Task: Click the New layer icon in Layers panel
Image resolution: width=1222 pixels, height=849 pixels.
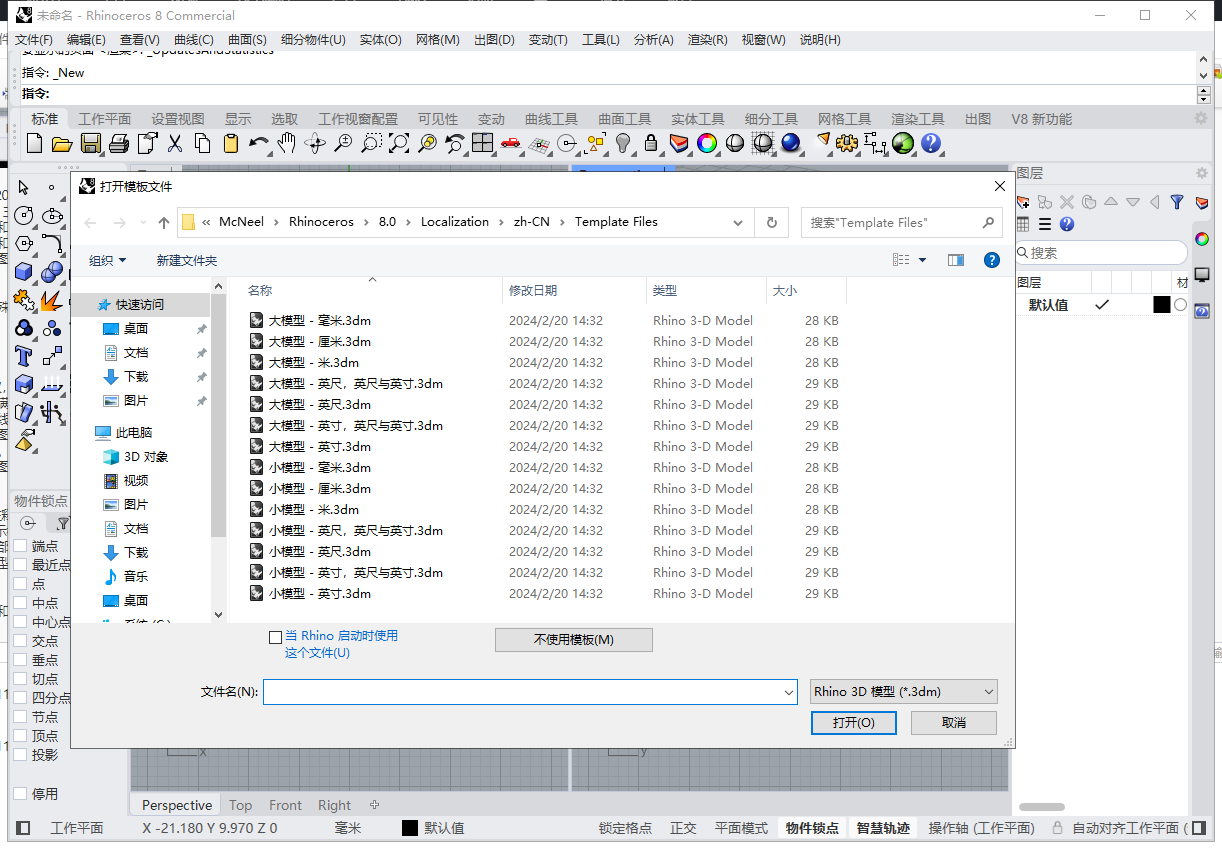Action: coord(1023,201)
